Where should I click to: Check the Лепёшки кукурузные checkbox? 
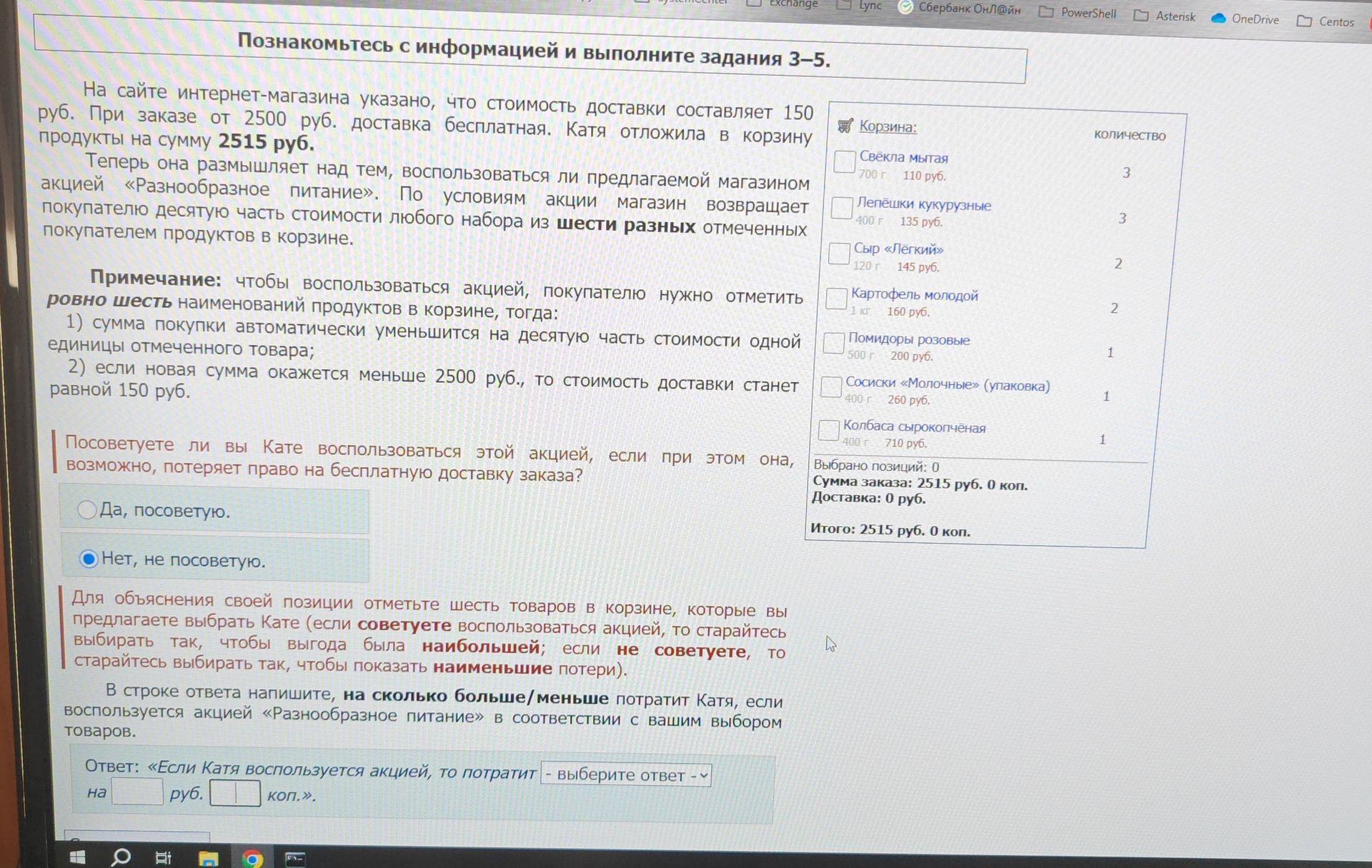(842, 208)
